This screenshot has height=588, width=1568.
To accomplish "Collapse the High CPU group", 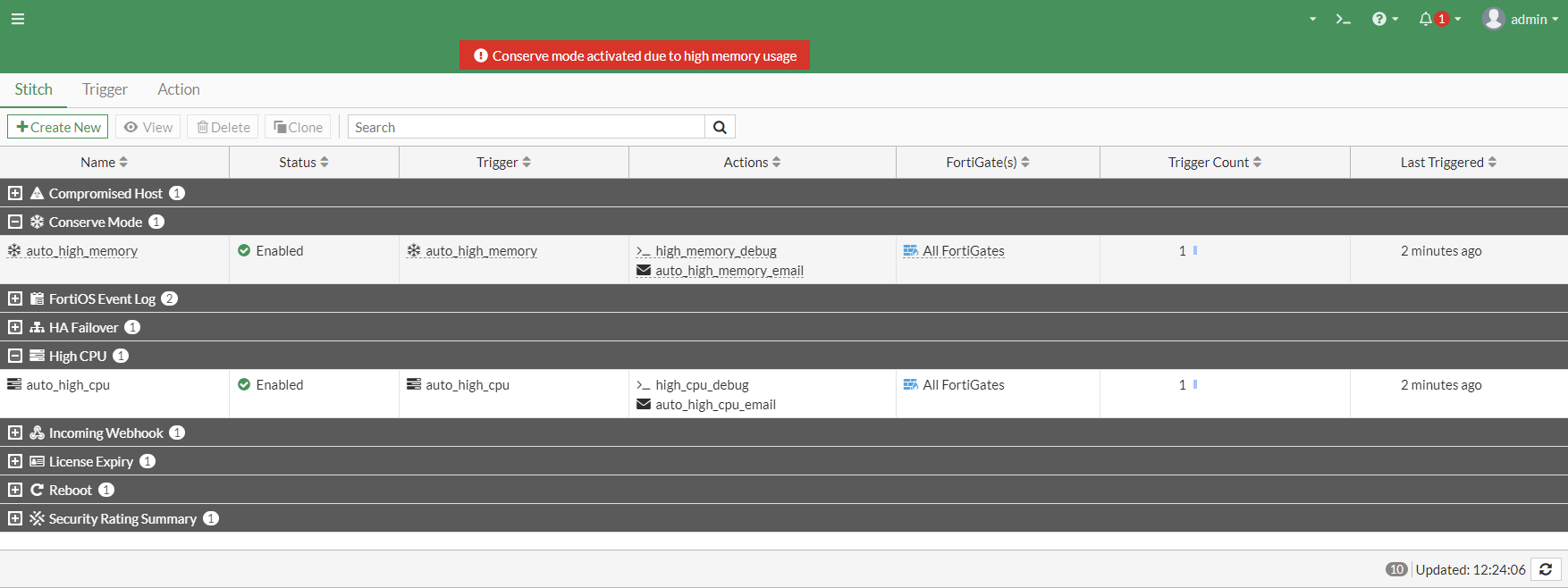I will click(15, 356).
